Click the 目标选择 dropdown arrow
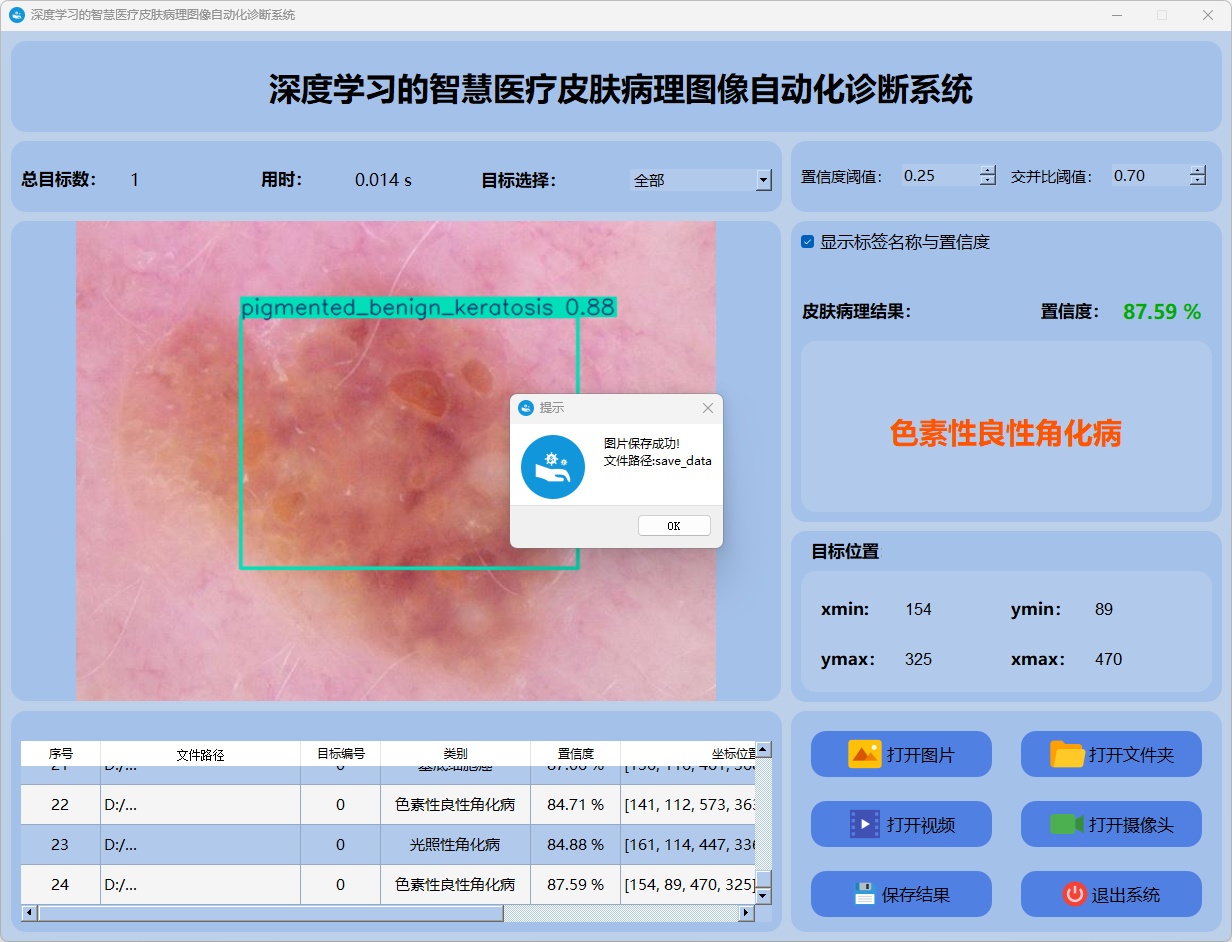The image size is (1232, 942). coord(764,180)
